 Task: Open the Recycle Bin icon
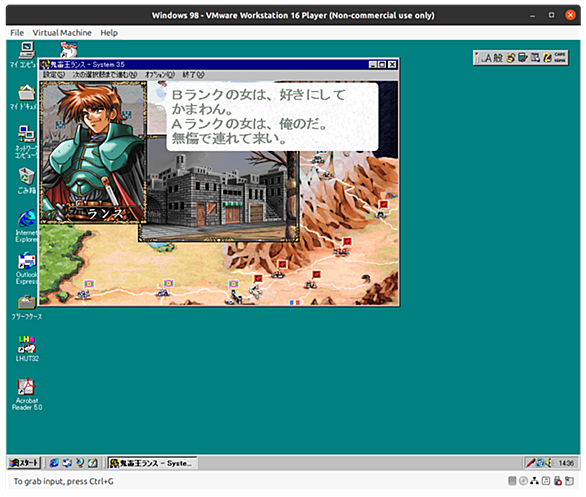(27, 176)
